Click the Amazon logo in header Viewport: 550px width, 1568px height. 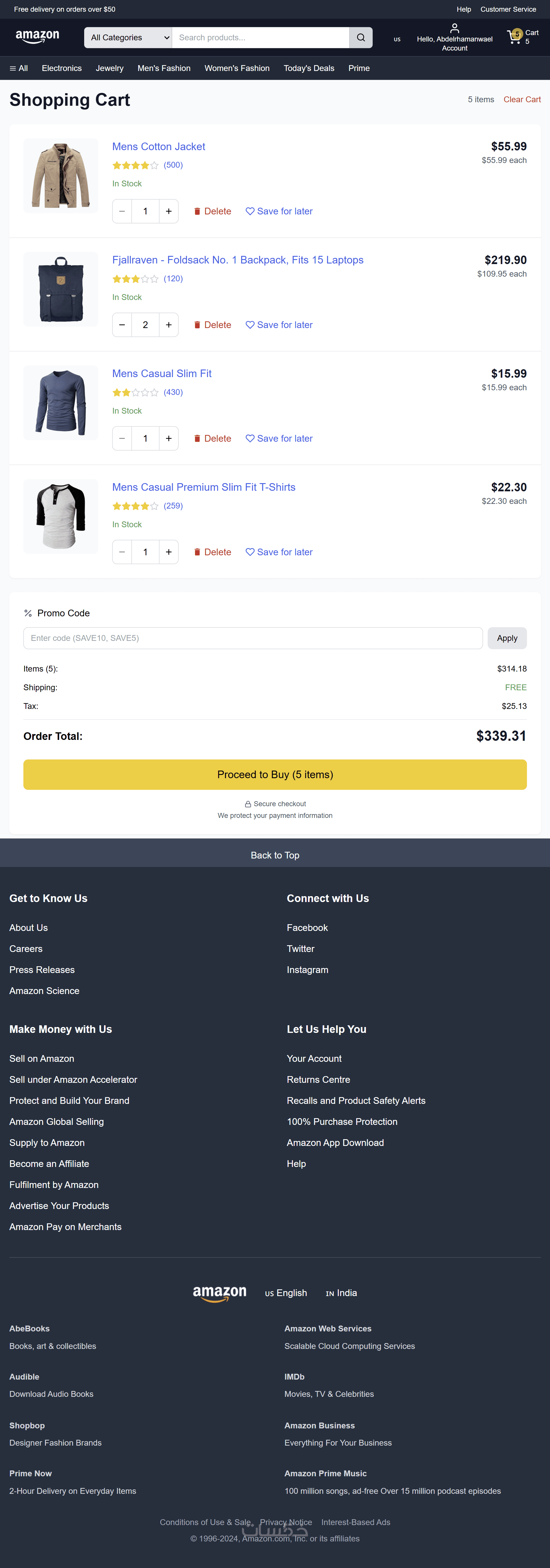click(38, 37)
